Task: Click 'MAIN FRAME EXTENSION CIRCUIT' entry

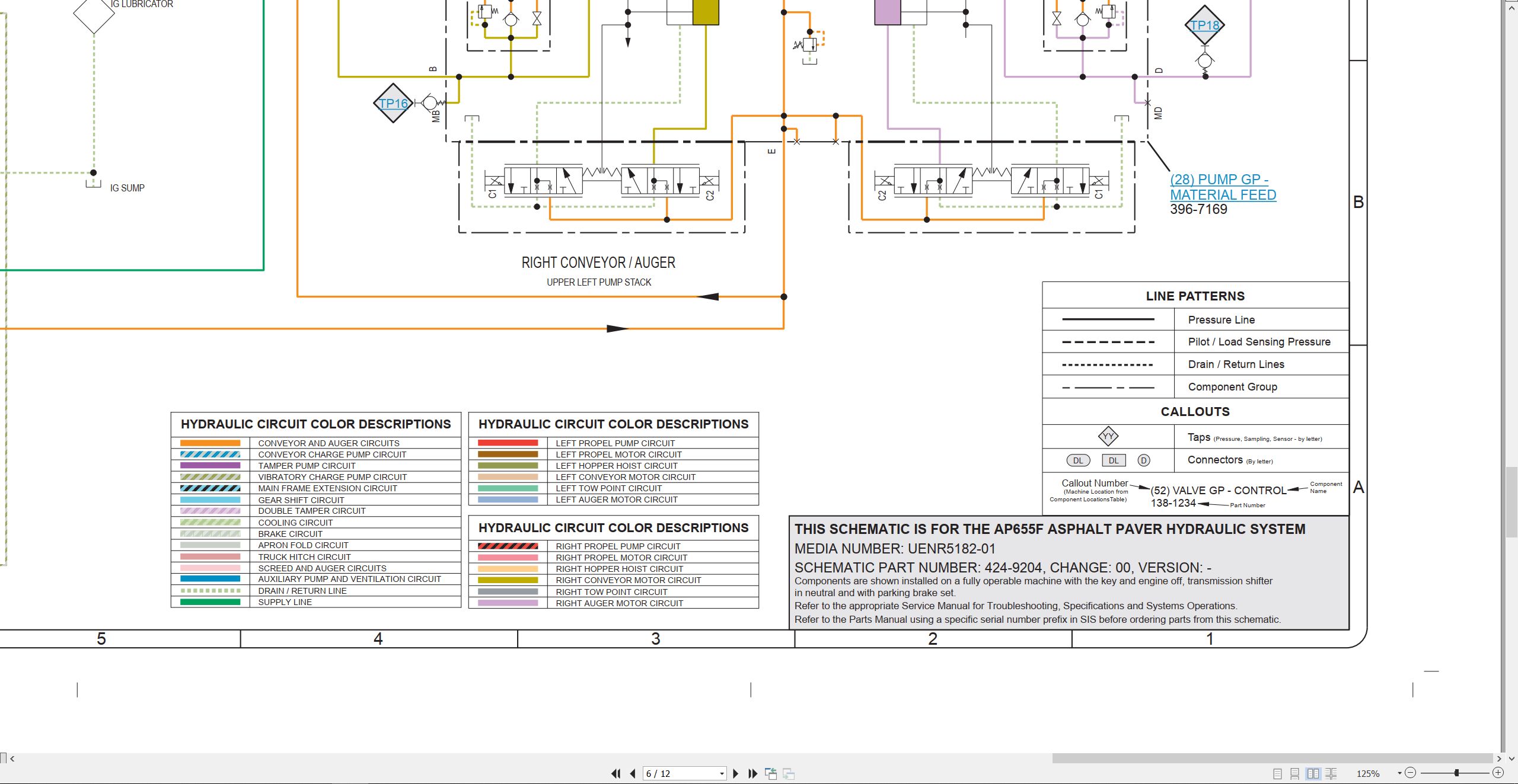Action: tap(327, 488)
